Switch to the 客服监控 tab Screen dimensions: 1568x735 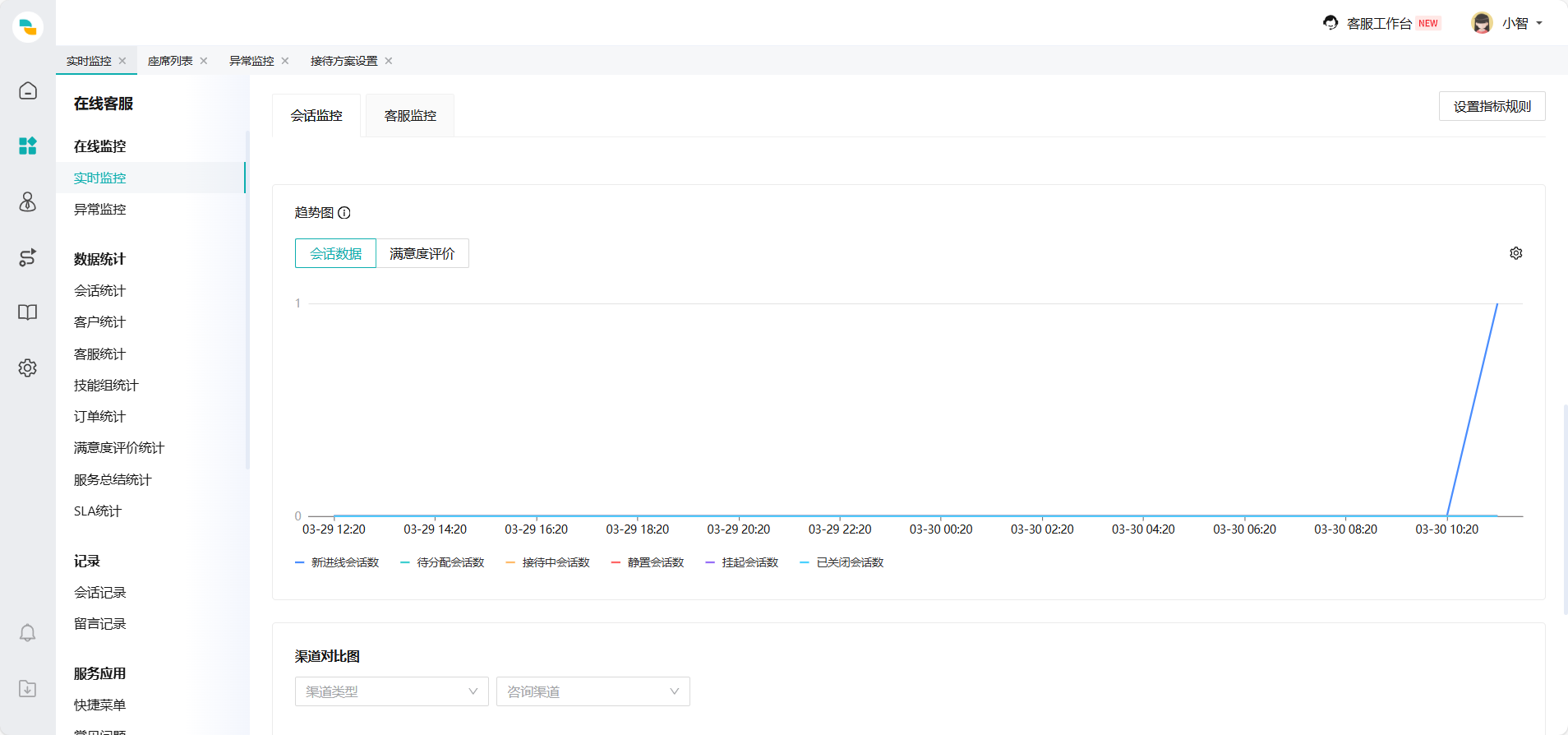point(410,116)
